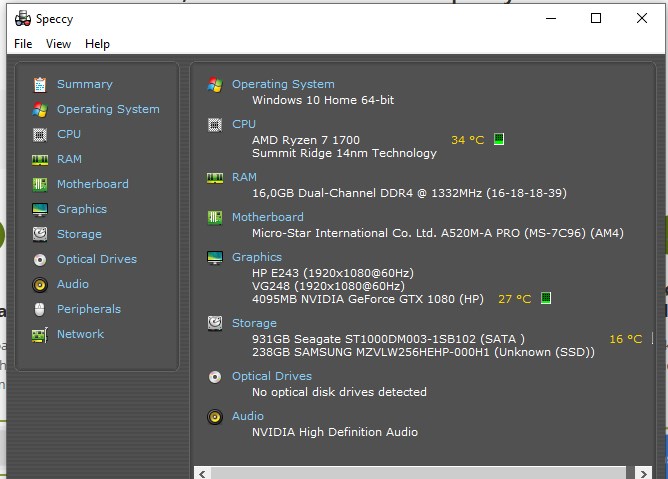Click the Network card icon in sidebar
The height and width of the screenshot is (479, 668).
point(40,335)
